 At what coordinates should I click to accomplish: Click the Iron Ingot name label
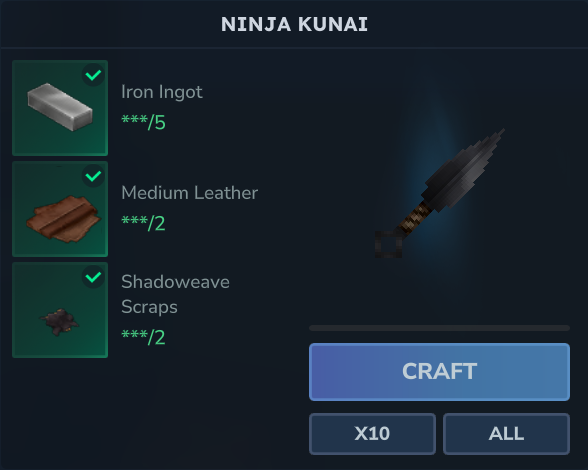162,92
